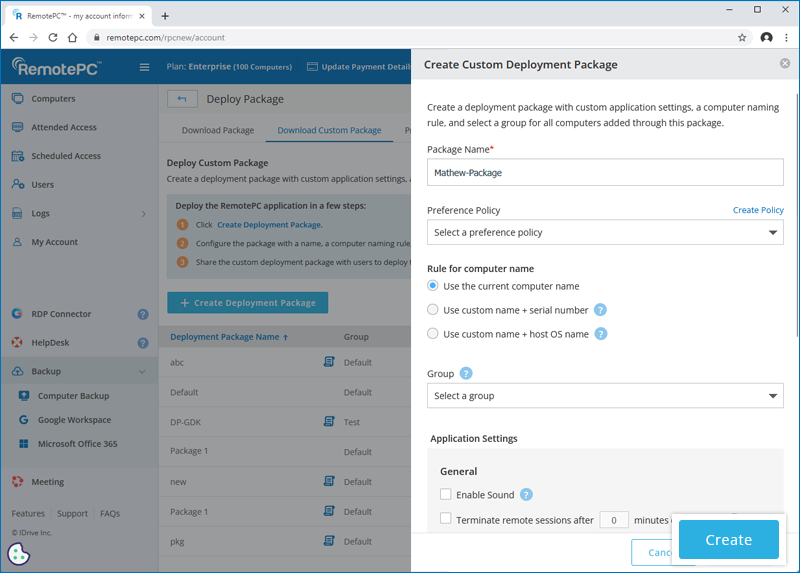Select Use the current computer name option
Screen dimensions: 800x573
433,286
